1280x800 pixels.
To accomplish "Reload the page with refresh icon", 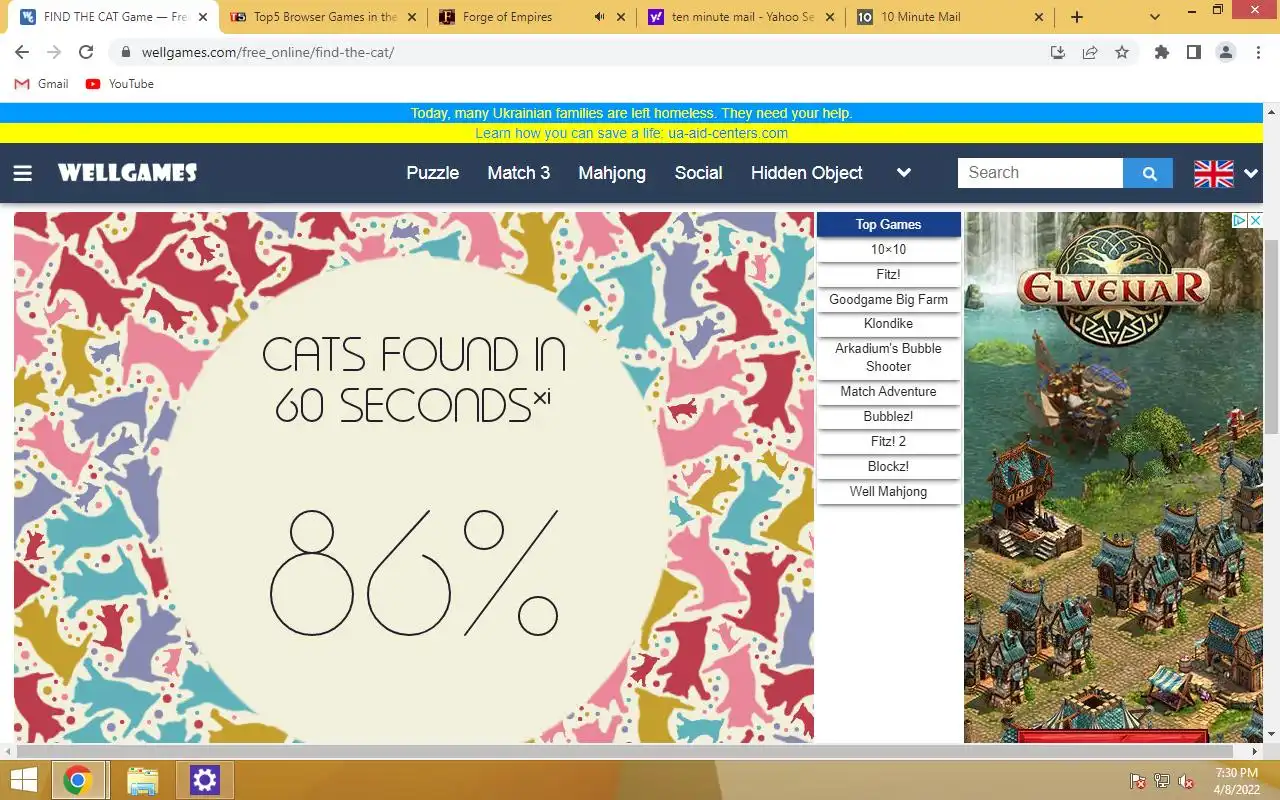I will pyautogui.click(x=86, y=52).
